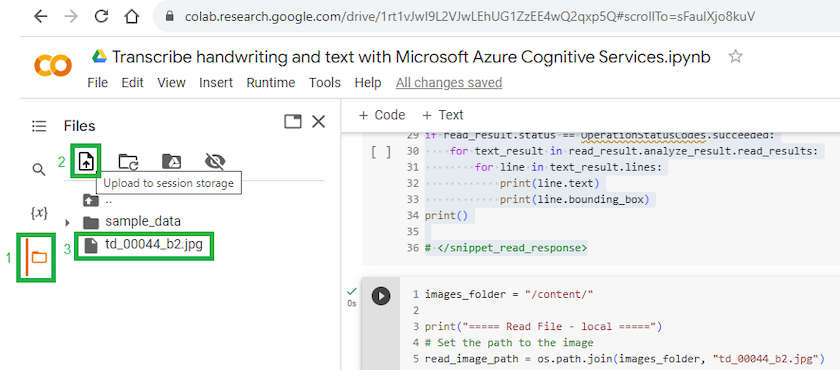840x370 pixels.
Task: Go back in browser
Action: click(x=41, y=16)
